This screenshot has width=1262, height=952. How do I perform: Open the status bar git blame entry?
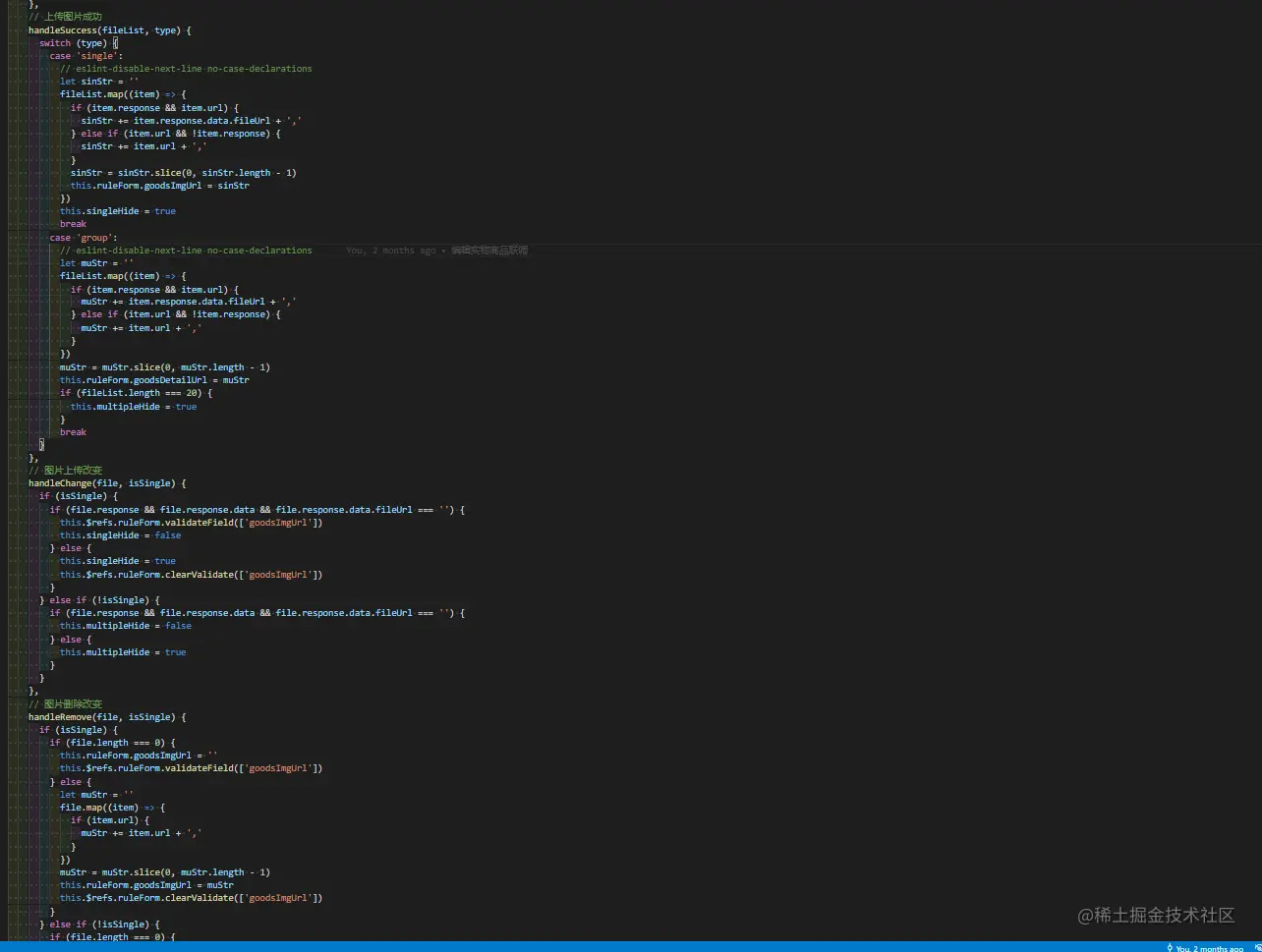tap(1204, 947)
